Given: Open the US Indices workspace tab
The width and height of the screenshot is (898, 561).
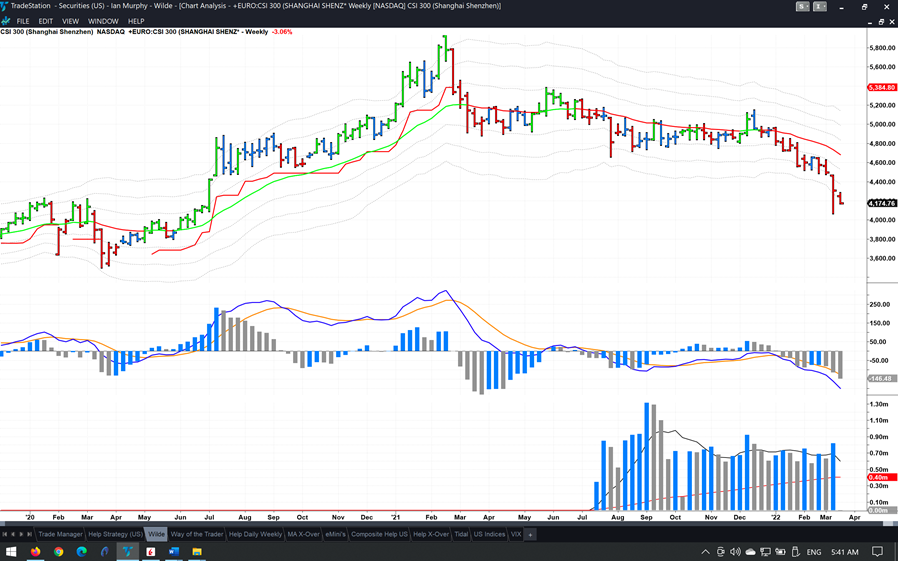Looking at the screenshot, I should 489,534.
